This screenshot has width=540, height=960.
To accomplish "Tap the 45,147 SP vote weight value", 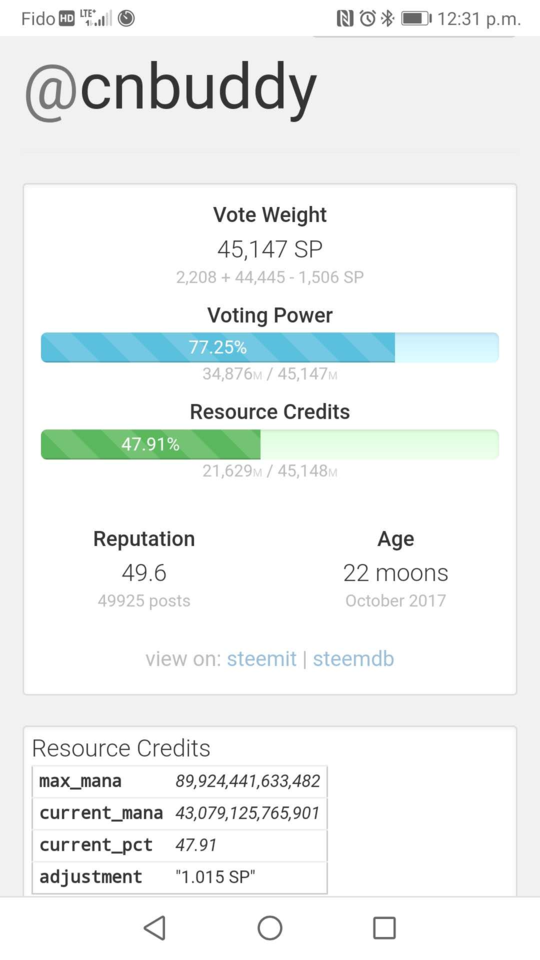I will tap(269, 249).
